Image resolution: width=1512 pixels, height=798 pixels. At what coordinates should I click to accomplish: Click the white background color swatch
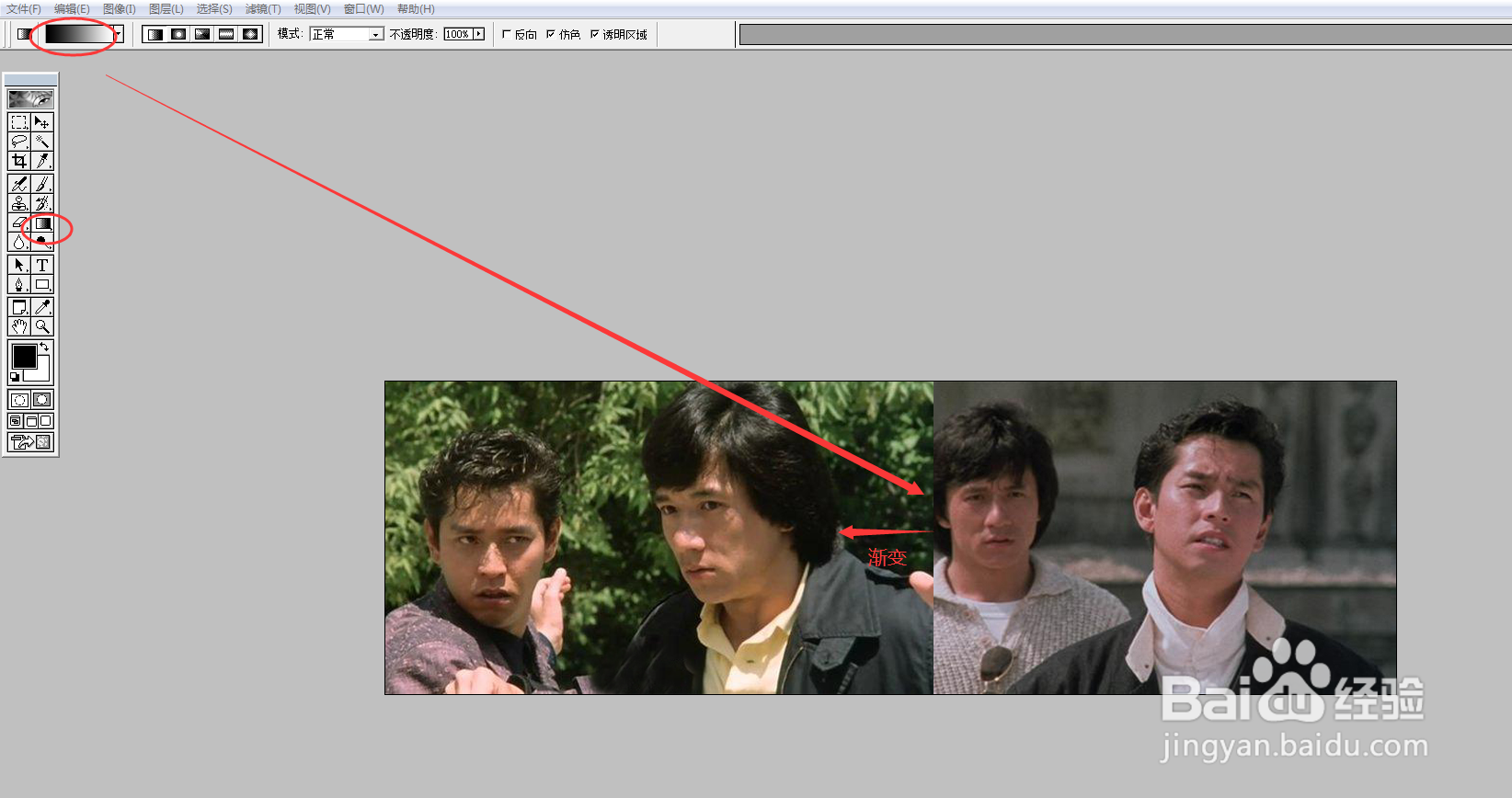40,373
